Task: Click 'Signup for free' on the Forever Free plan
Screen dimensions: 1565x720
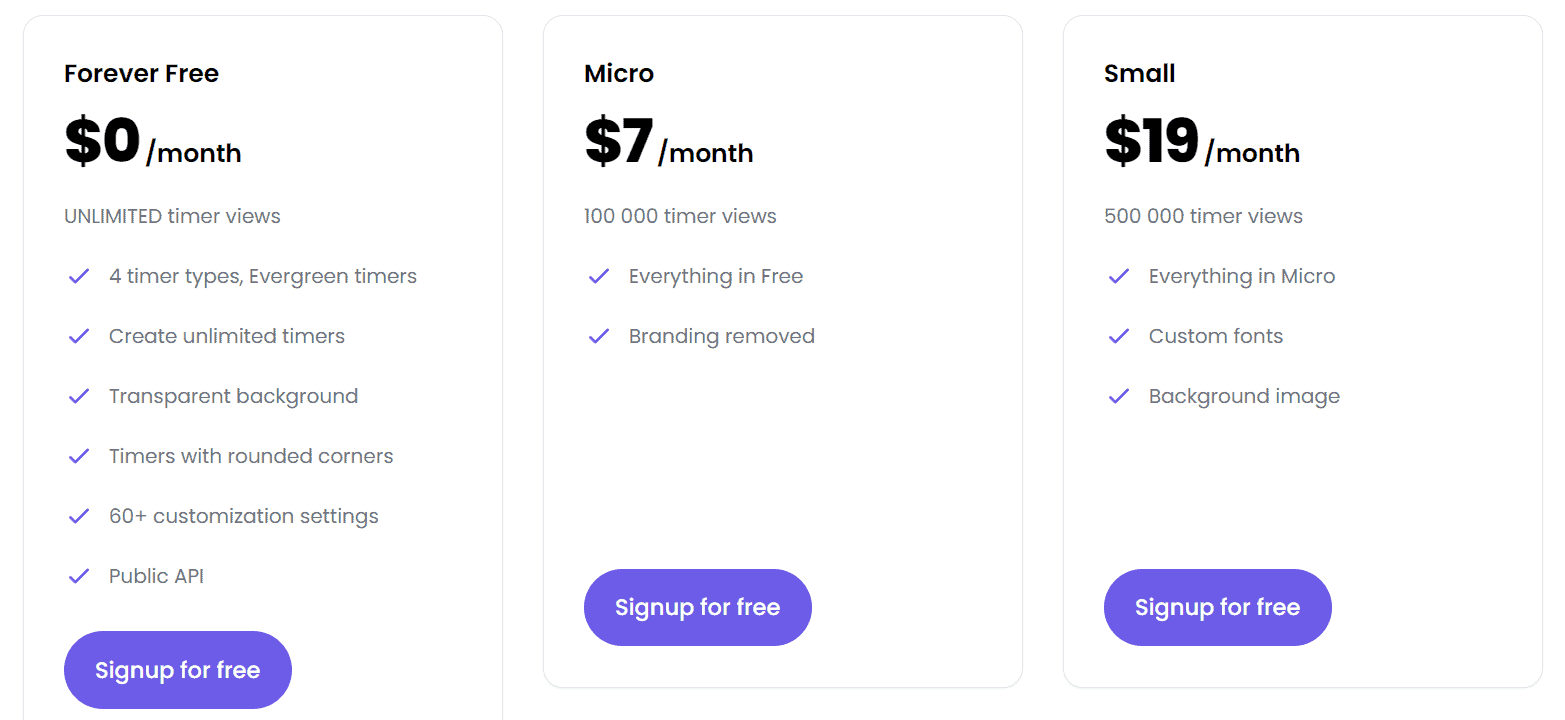Action: pos(177,670)
